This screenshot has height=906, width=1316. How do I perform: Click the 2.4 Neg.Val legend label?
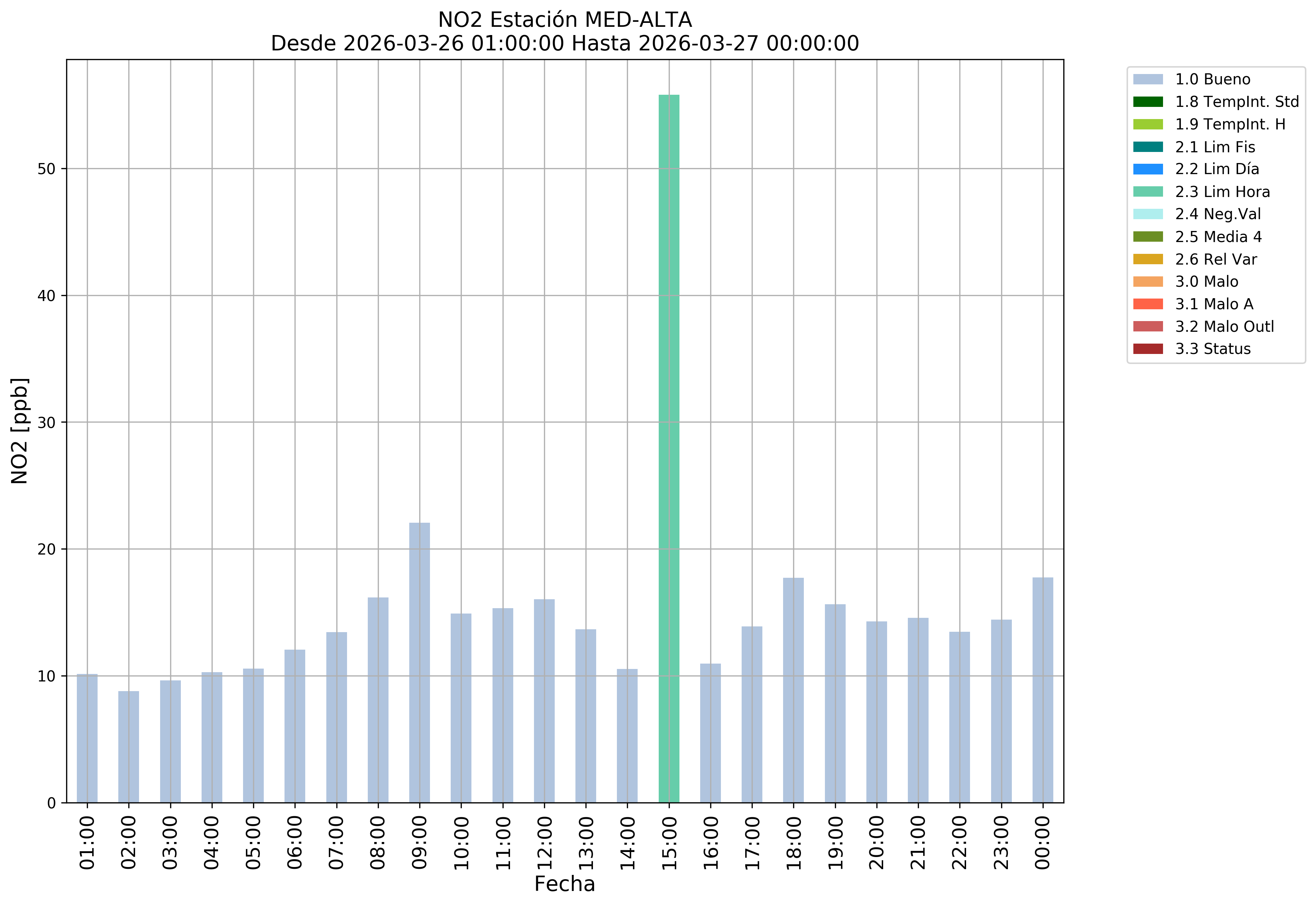(1218, 214)
